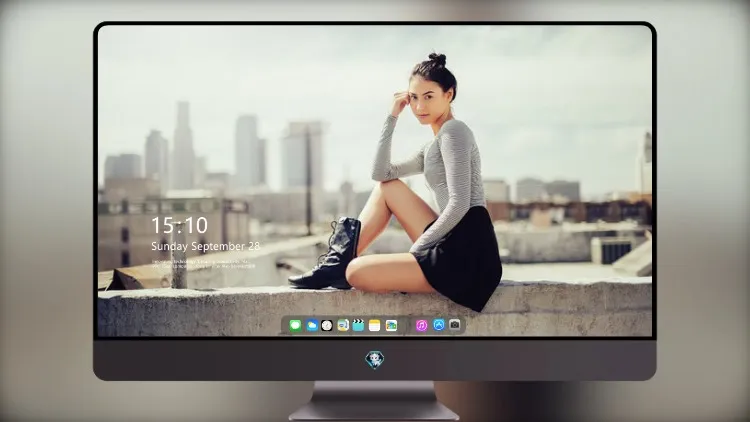Screen dimensions: 750x422
Task: Open the Camera app in the dock
Action: click(x=455, y=325)
